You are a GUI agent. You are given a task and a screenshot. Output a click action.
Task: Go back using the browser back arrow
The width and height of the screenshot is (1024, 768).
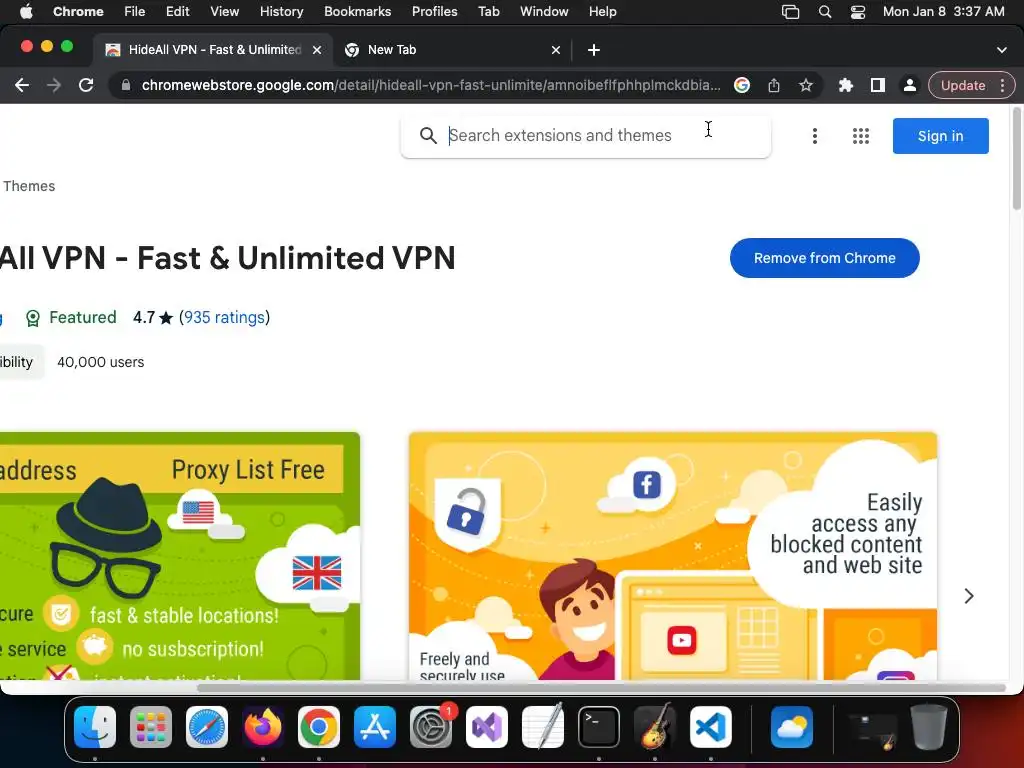[22, 86]
